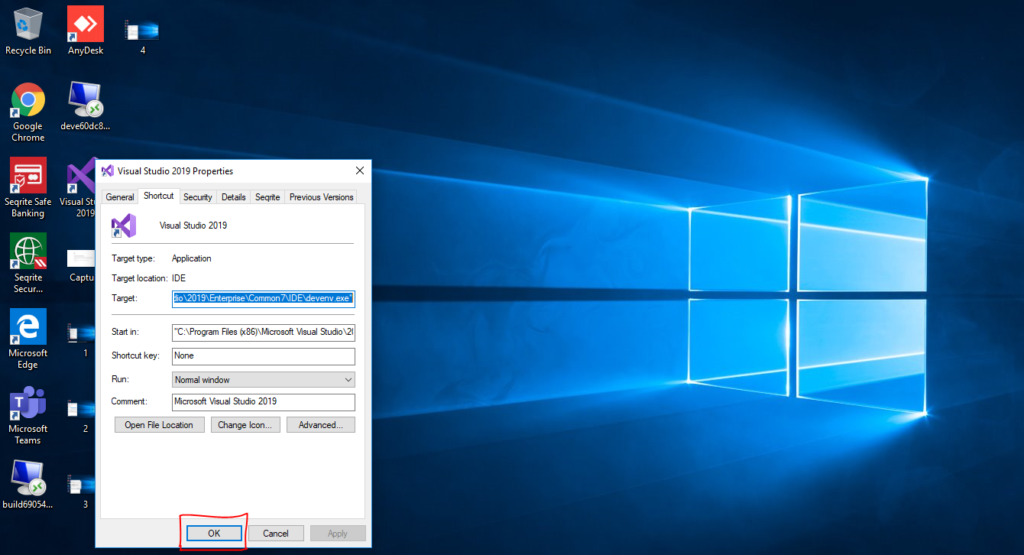Select the deve60dc8 remote desktop shortcut
The width and height of the screenshot is (1024, 555).
85,106
